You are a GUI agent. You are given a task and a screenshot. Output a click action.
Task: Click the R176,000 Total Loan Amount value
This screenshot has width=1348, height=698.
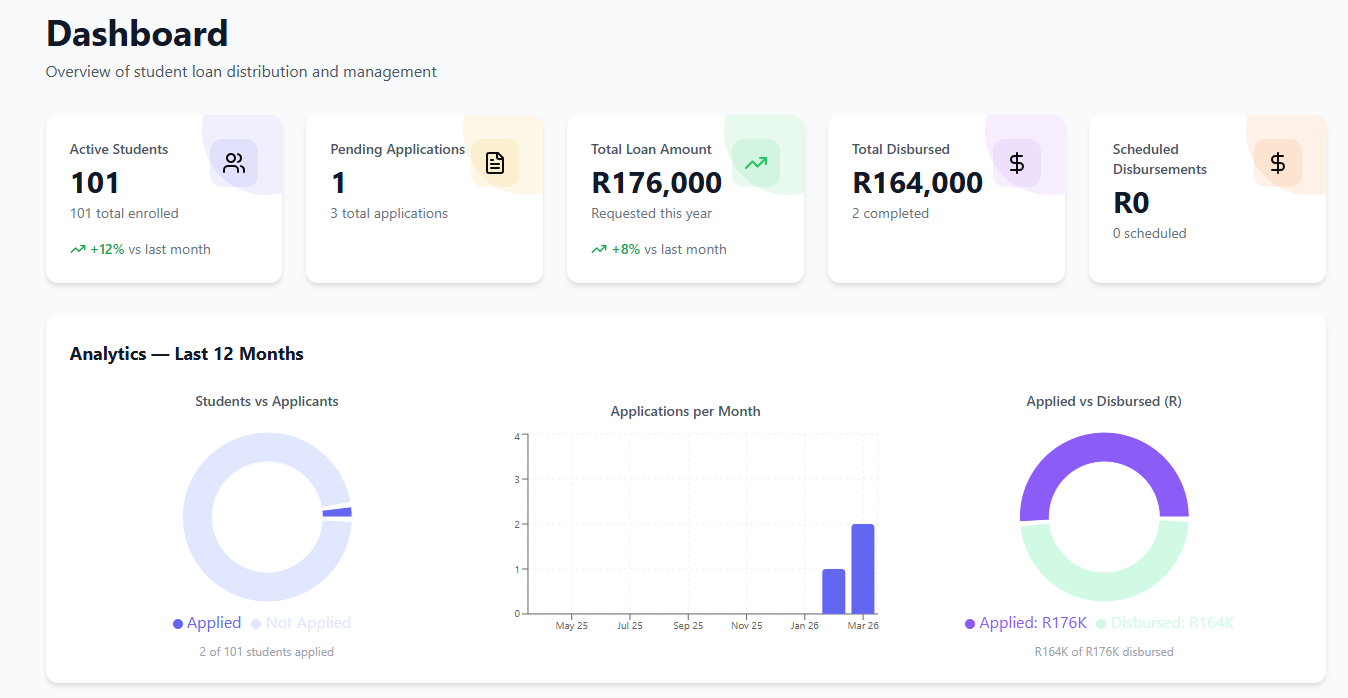pos(656,183)
